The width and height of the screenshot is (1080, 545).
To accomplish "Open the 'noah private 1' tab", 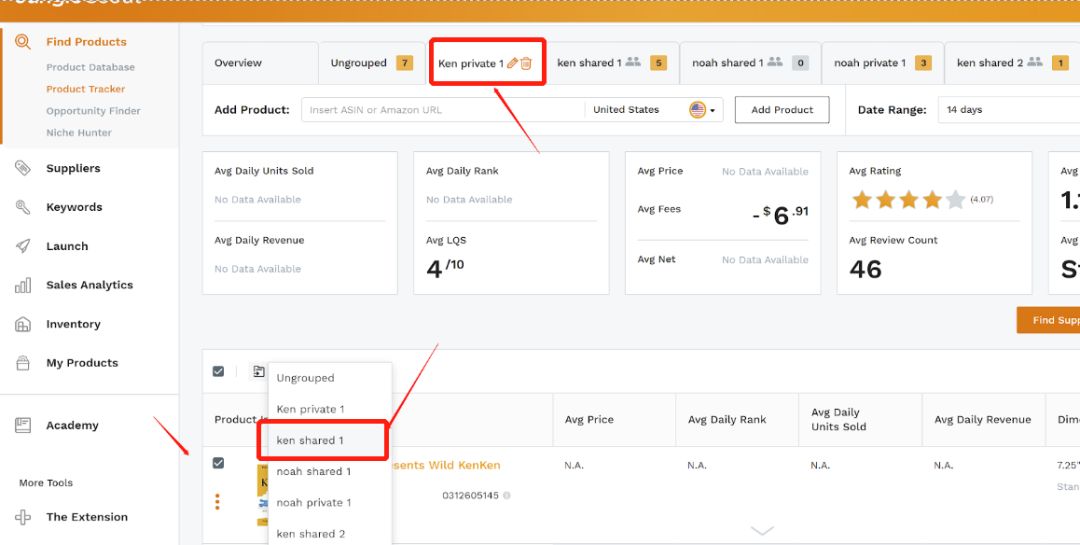I will tap(869, 63).
